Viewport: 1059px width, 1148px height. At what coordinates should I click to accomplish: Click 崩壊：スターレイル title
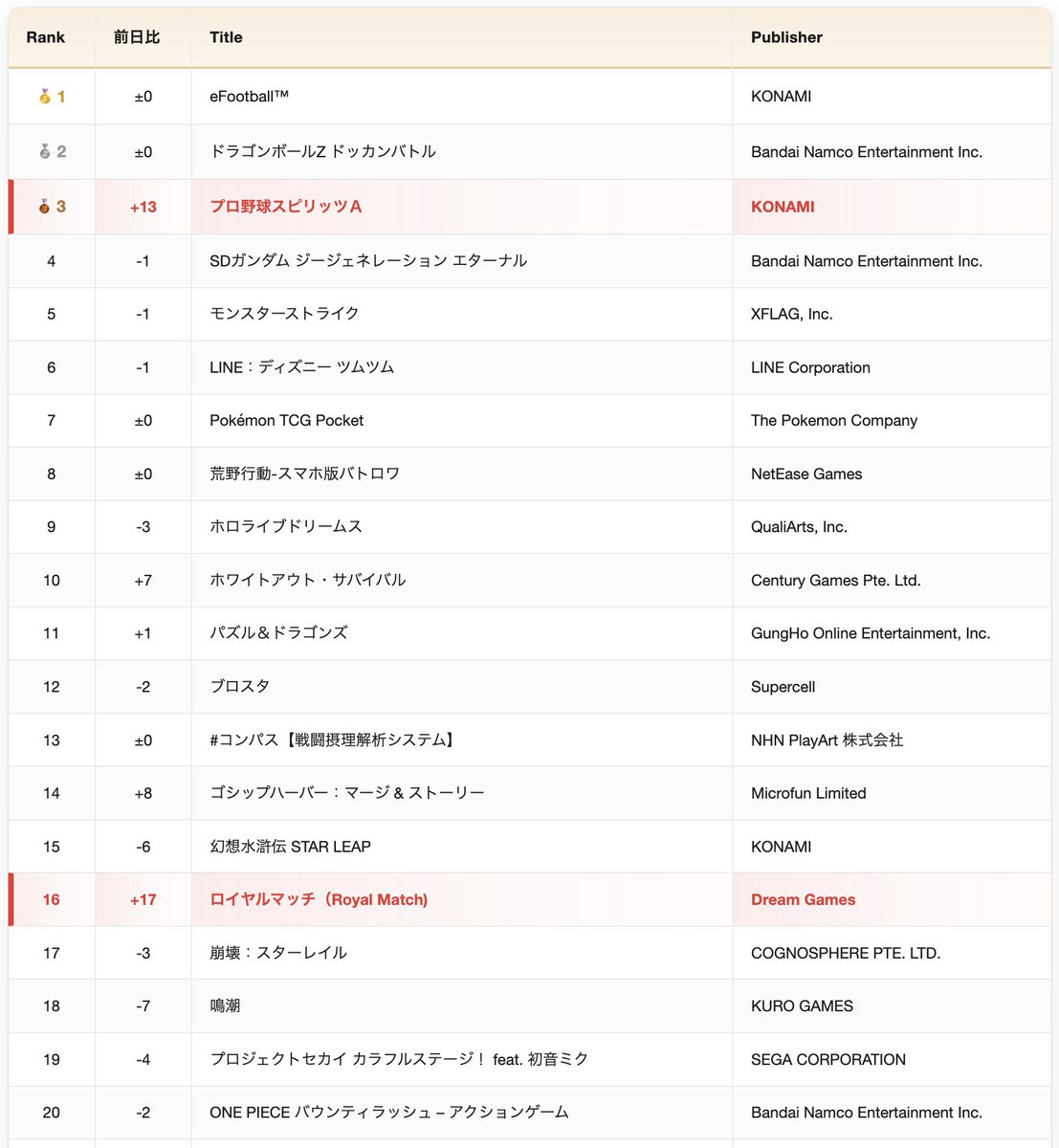pyautogui.click(x=278, y=953)
